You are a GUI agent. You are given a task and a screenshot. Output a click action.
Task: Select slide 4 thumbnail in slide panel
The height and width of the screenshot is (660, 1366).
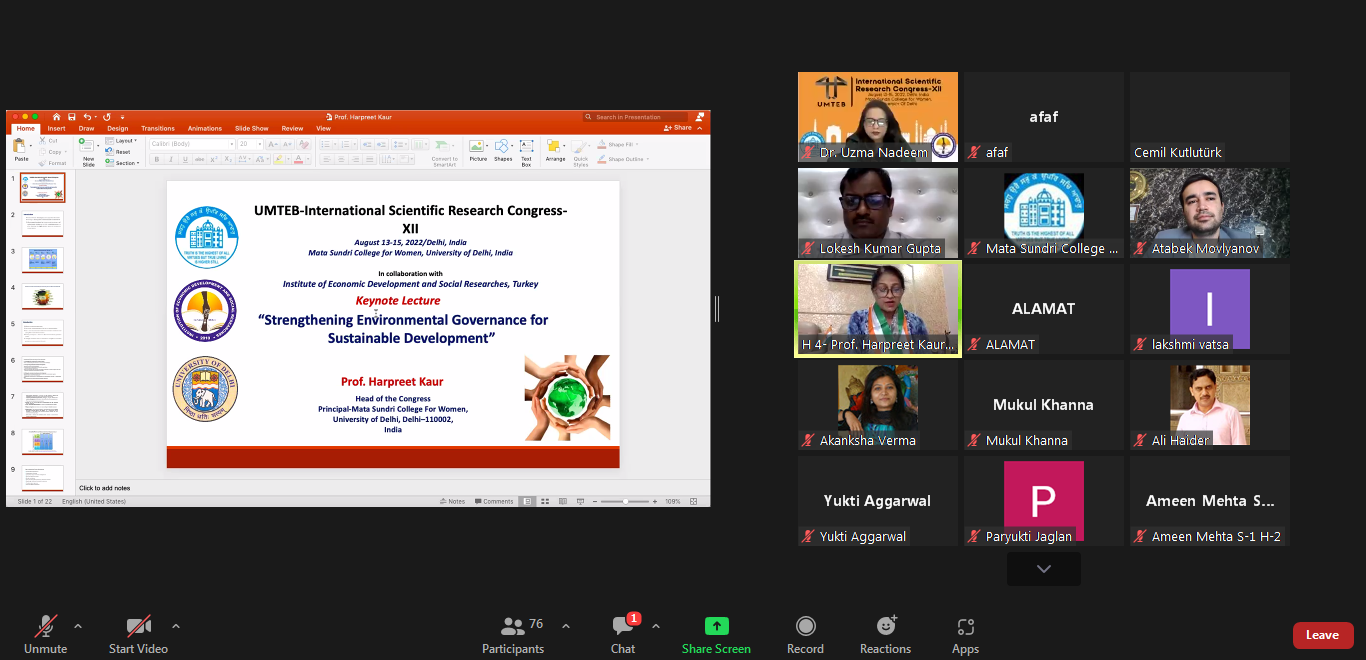tap(42, 296)
